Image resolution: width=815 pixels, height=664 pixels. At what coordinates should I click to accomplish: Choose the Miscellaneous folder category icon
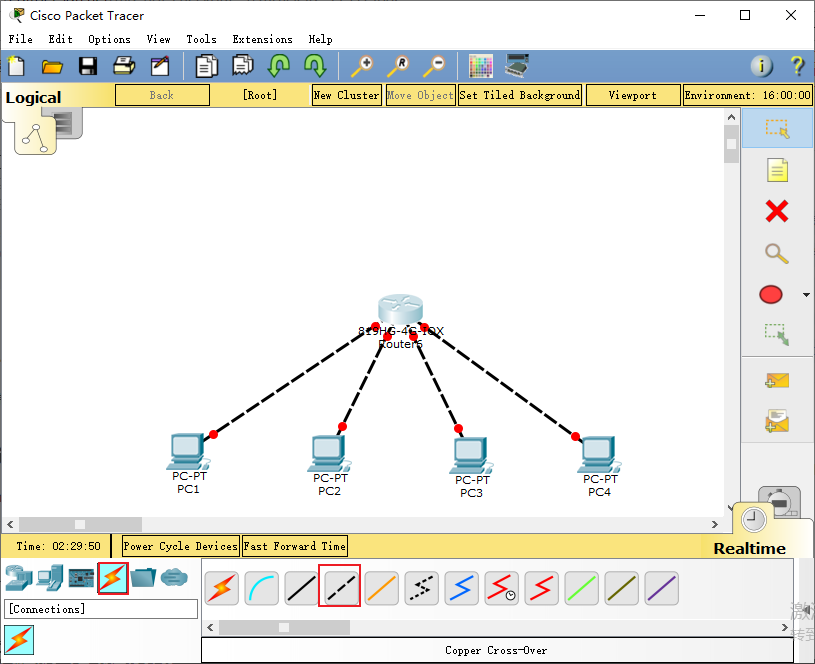pos(143,577)
